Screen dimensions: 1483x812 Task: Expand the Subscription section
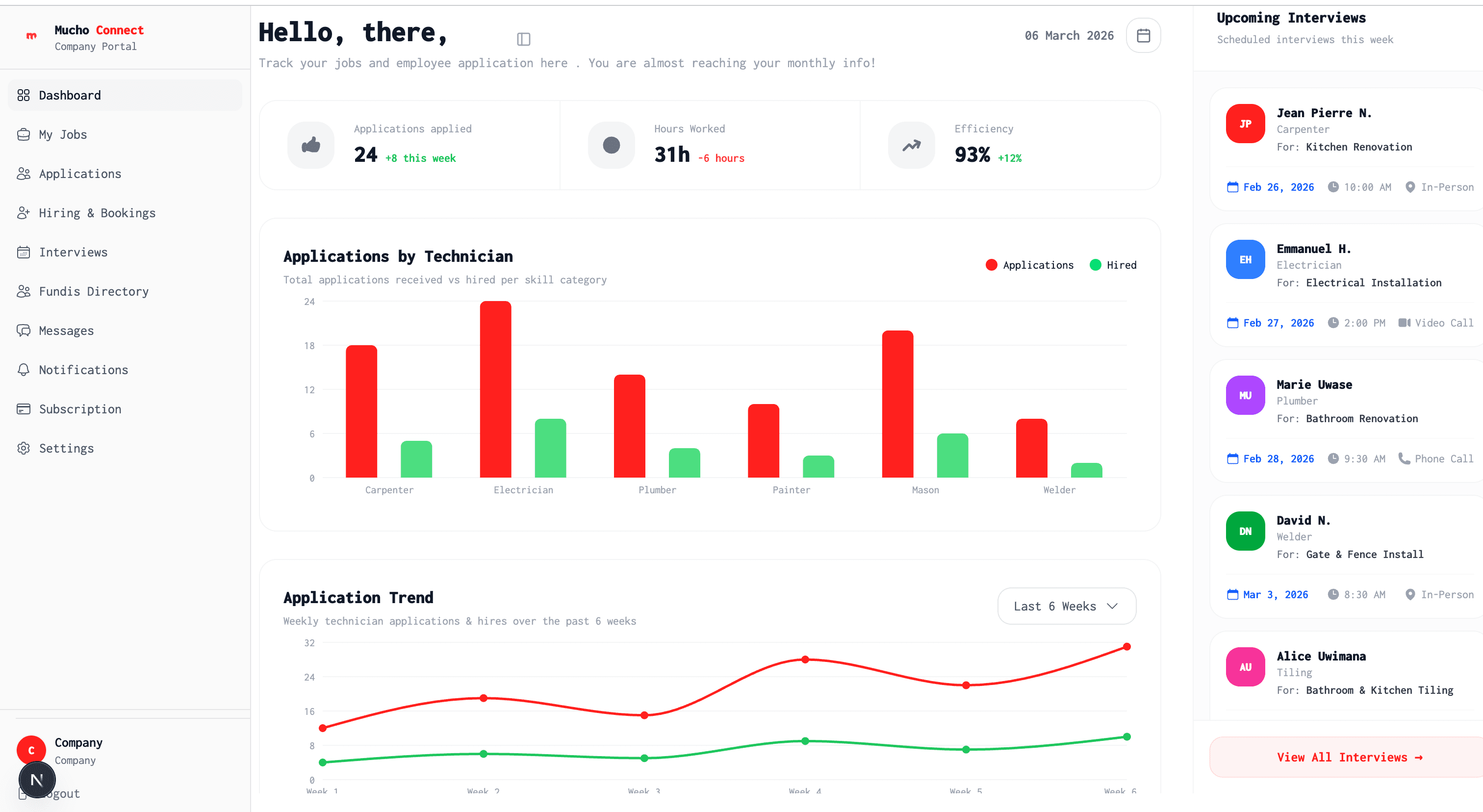pos(79,408)
